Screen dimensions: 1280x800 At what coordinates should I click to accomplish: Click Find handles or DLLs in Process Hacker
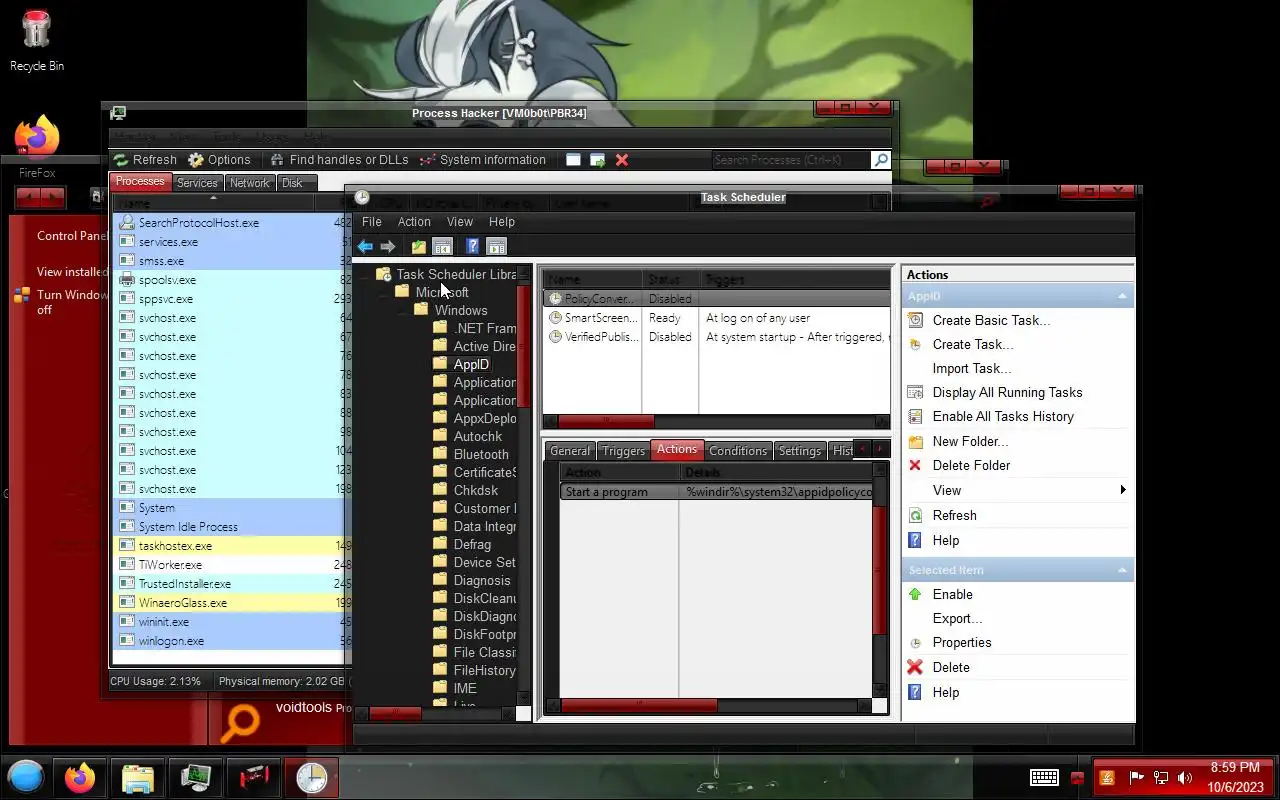pyautogui.click(x=339, y=160)
